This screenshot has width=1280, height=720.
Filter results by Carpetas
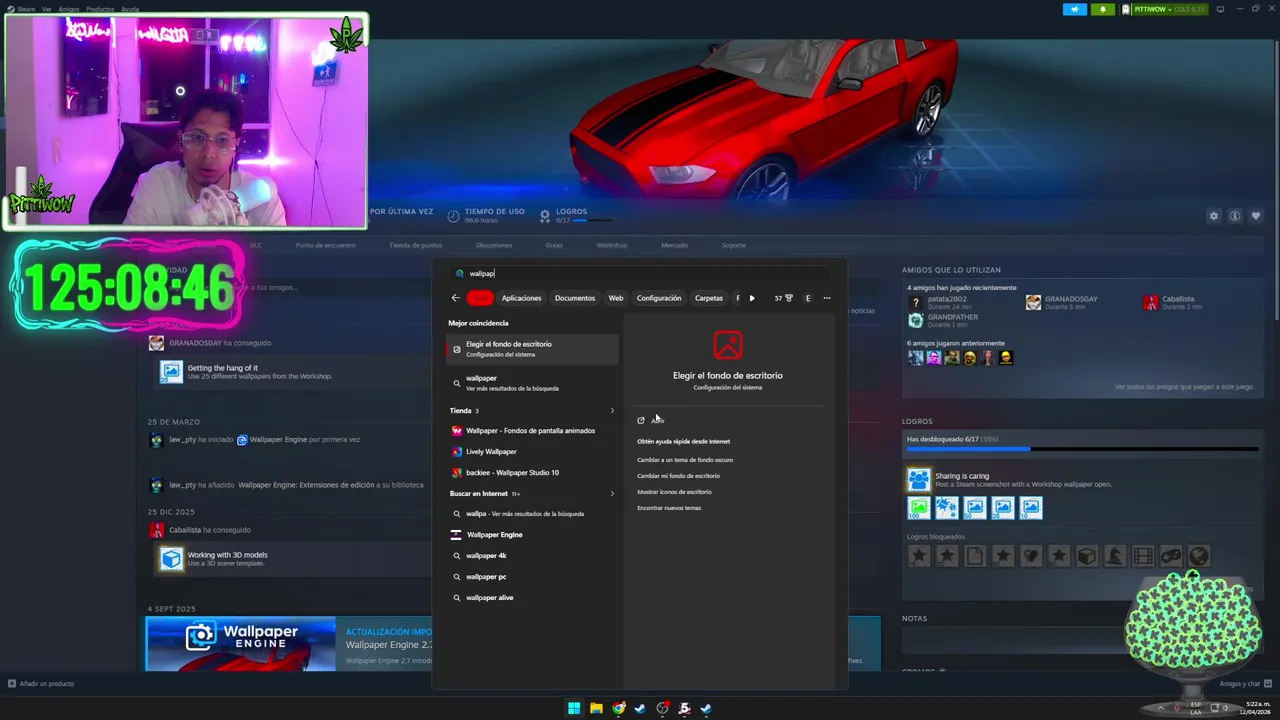point(709,298)
